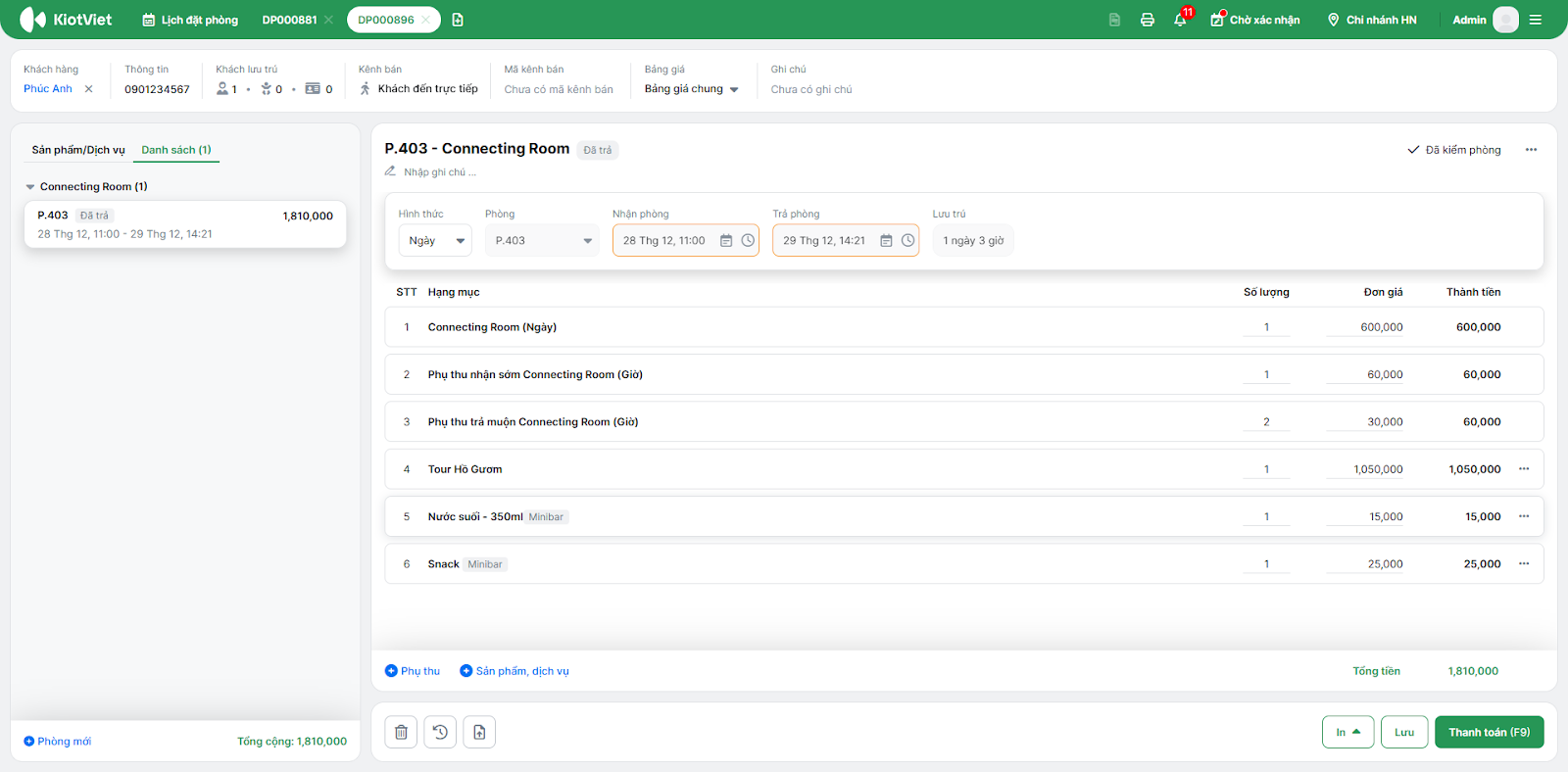The image size is (1568, 772).
Task: Open the Bảng giá chung dropdown
Action: [x=691, y=89]
